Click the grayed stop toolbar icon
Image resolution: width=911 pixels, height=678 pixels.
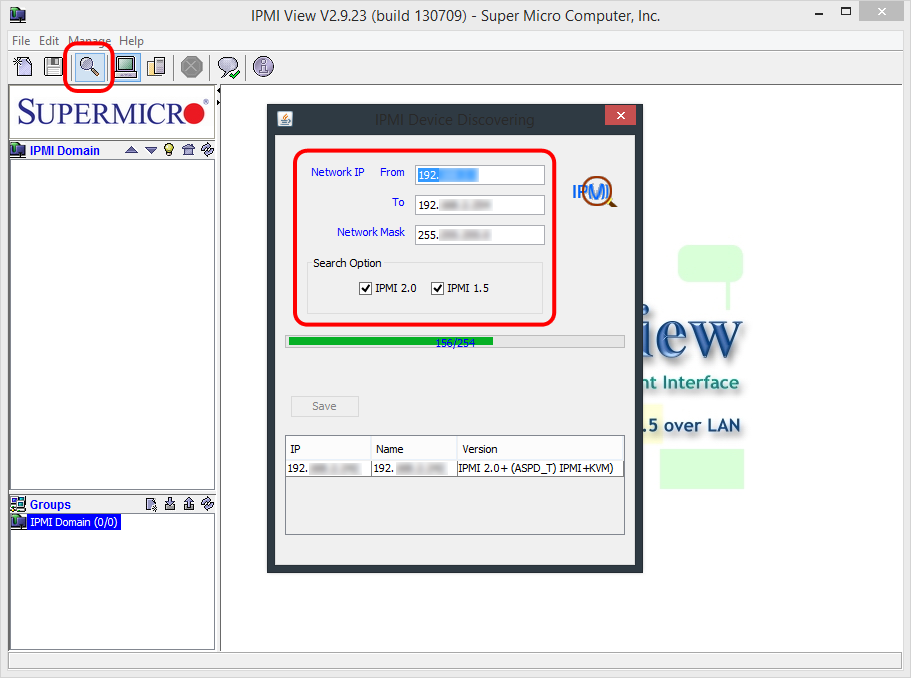tap(191, 67)
